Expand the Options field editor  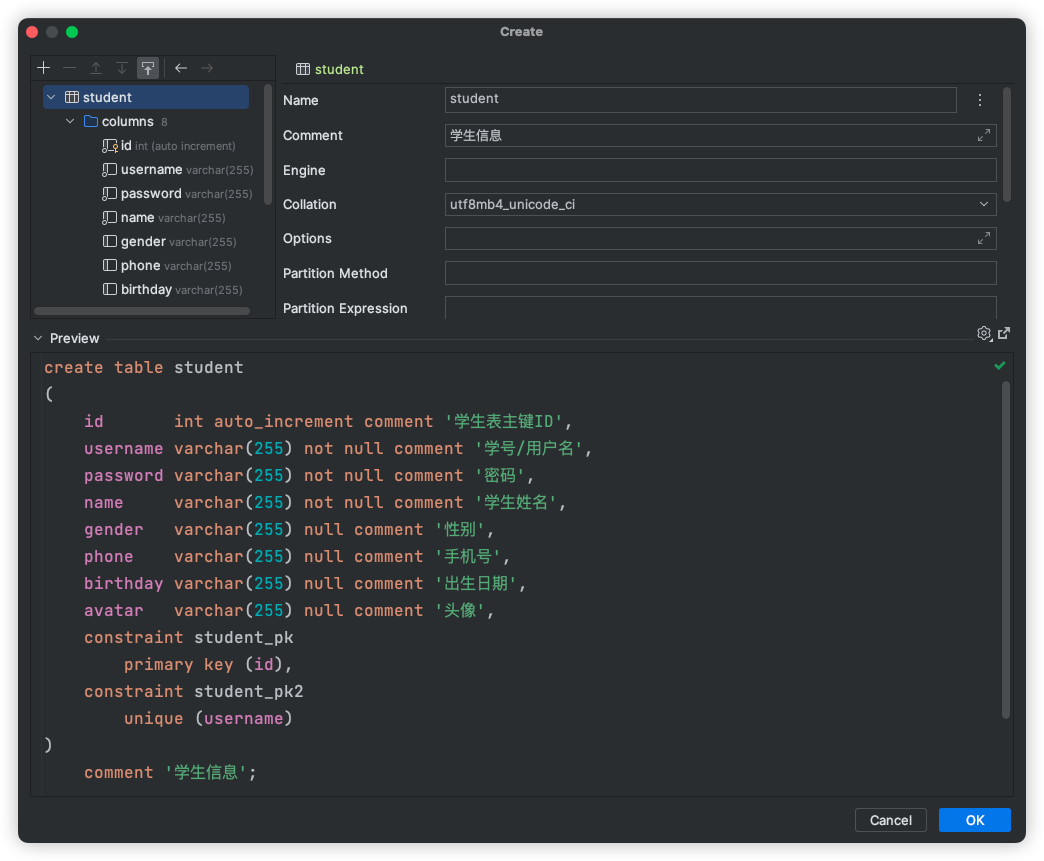(x=984, y=238)
